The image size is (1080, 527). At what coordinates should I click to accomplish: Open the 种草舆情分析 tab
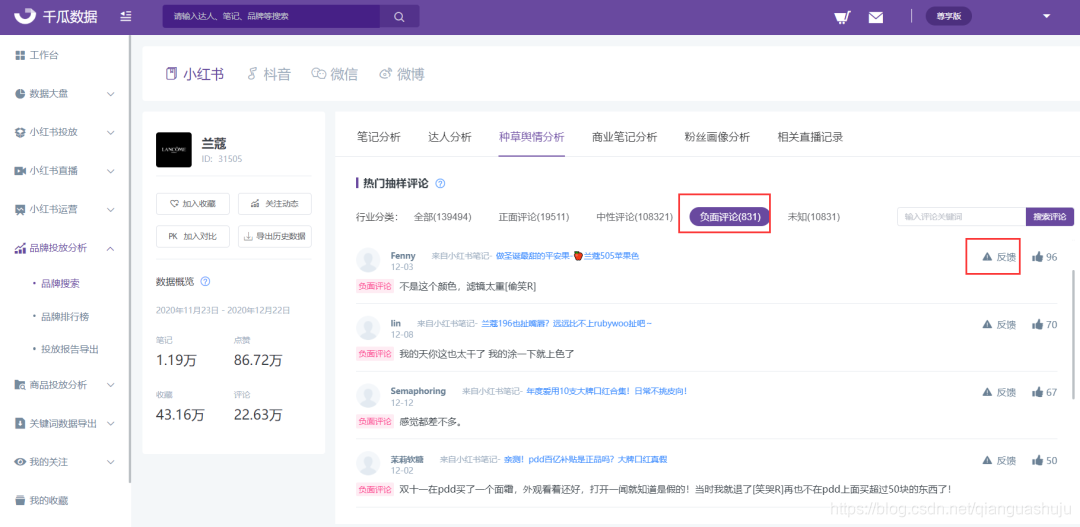(x=532, y=136)
